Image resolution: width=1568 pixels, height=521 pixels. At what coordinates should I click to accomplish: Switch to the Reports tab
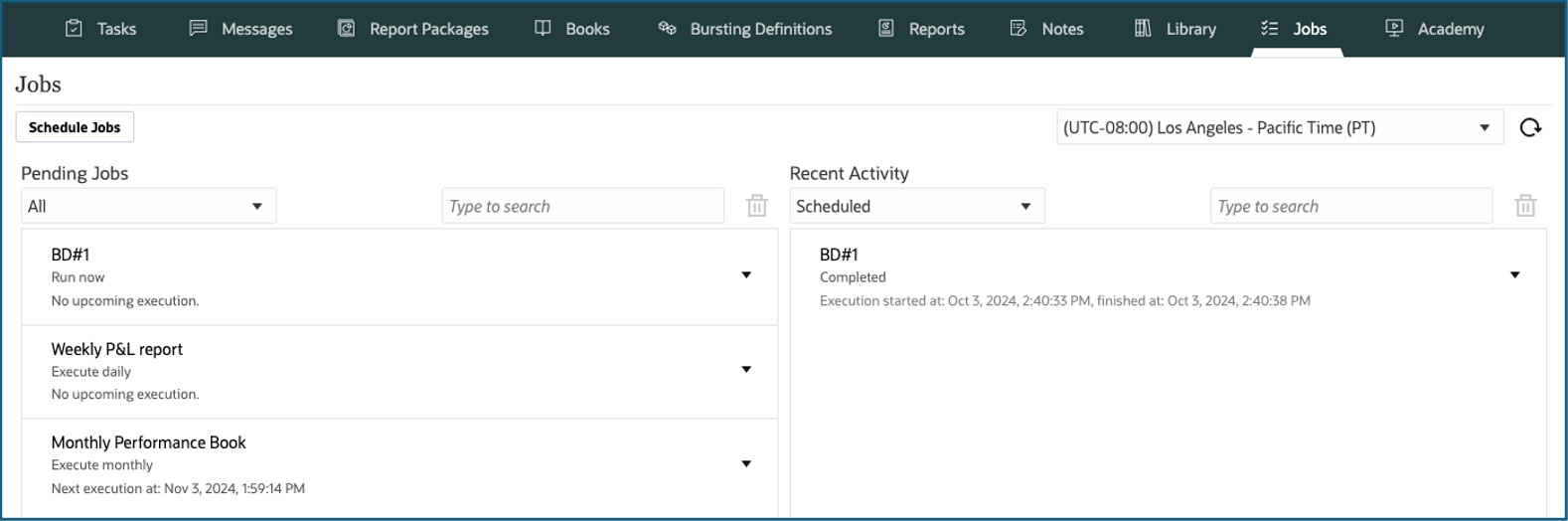click(x=935, y=29)
